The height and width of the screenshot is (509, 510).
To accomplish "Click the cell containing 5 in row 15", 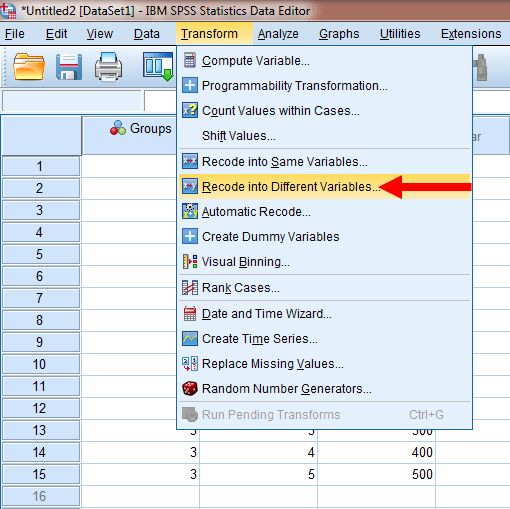I will point(259,474).
